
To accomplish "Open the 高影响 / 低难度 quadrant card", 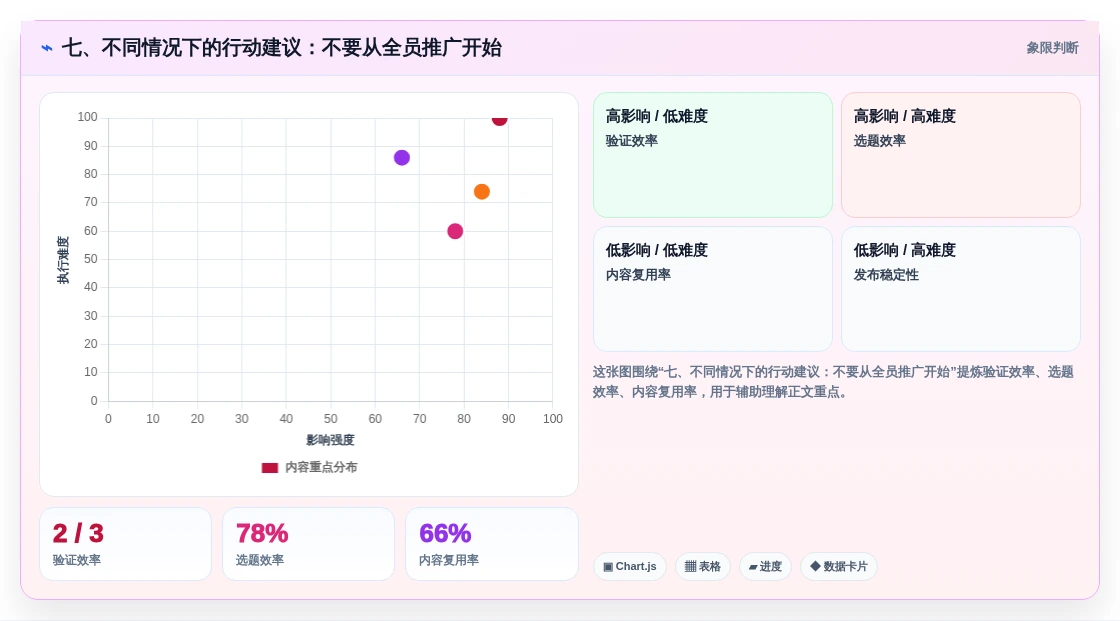I will point(713,154).
